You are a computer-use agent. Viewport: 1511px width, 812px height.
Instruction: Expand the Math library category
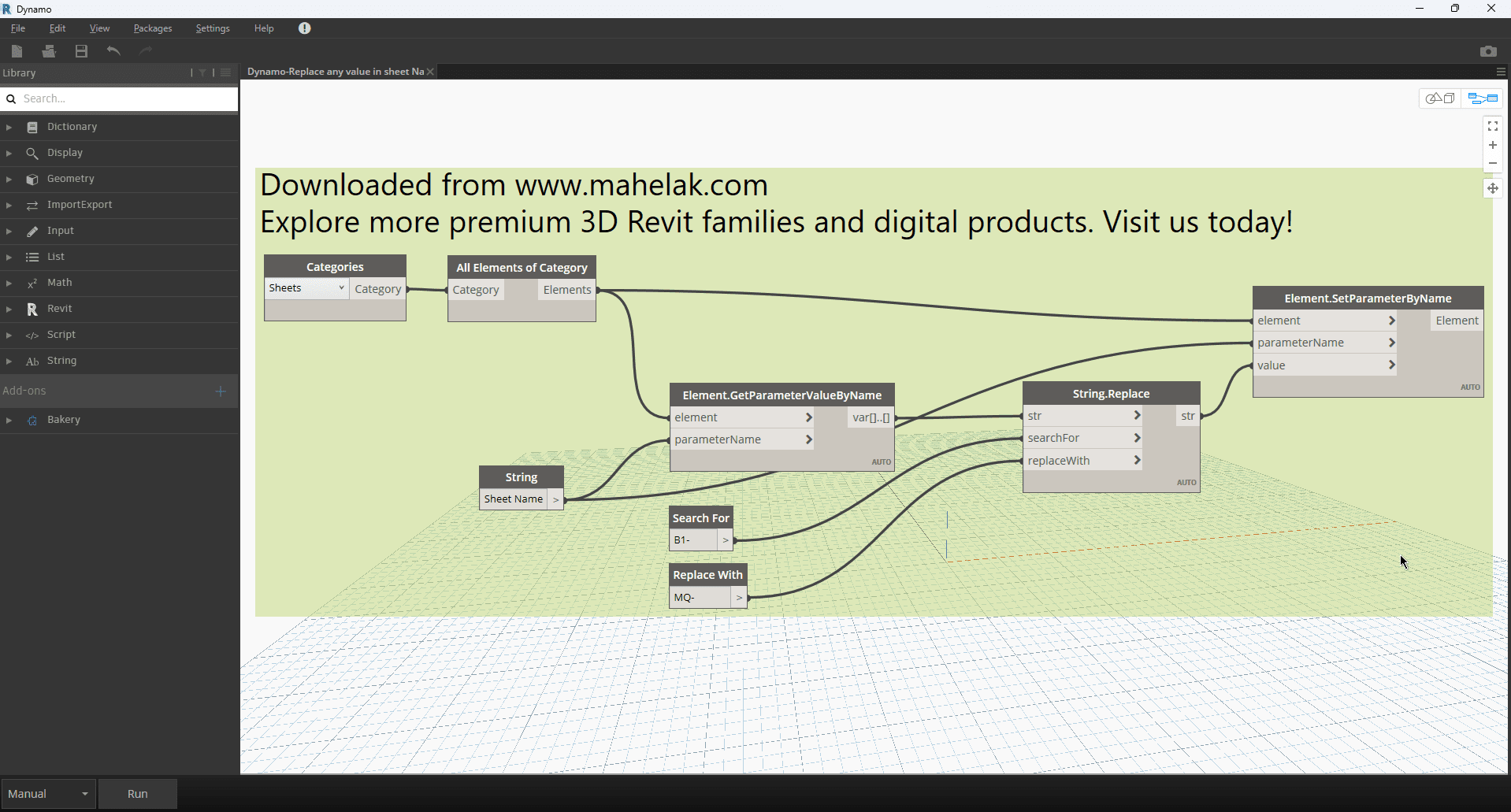click(x=9, y=283)
